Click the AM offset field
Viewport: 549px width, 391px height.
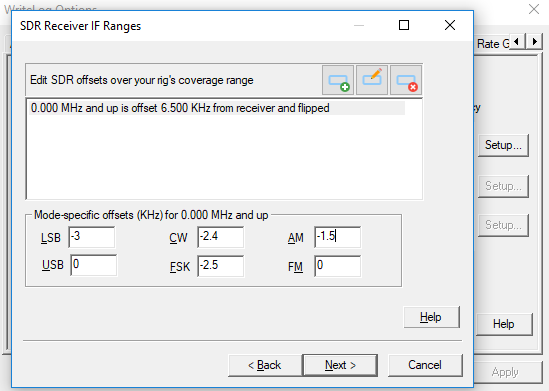[x=338, y=237]
